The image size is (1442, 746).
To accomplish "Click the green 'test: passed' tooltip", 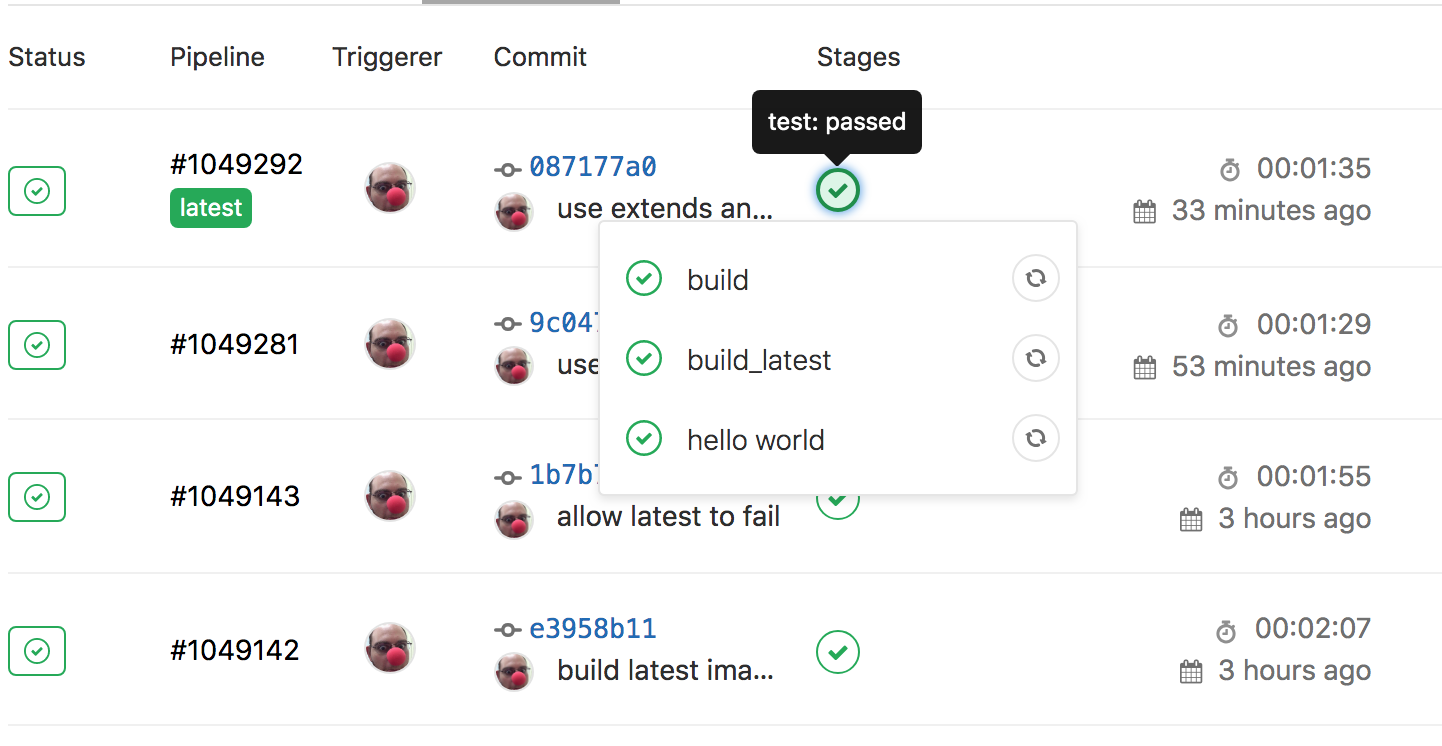I will 836,122.
